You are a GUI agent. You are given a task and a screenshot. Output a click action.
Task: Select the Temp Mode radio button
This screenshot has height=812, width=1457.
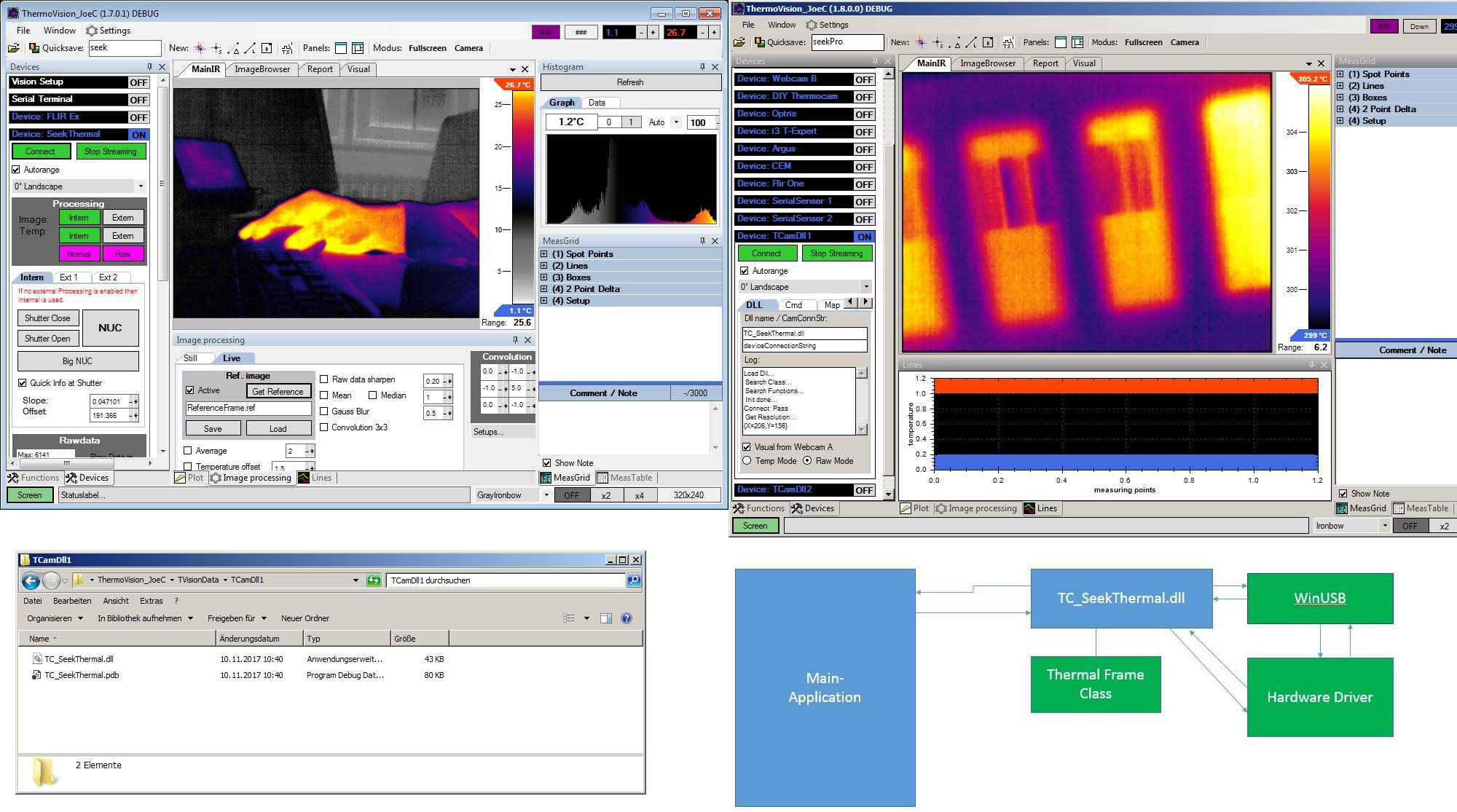[747, 461]
